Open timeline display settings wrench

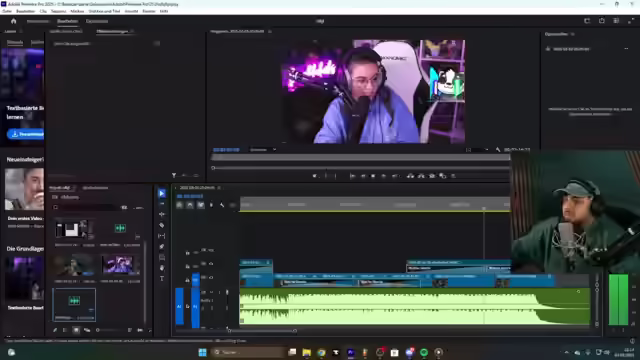222,205
